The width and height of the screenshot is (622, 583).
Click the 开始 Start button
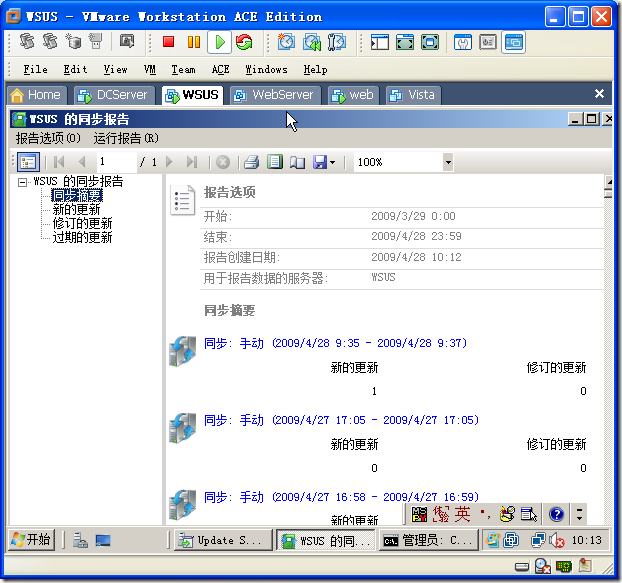32,540
